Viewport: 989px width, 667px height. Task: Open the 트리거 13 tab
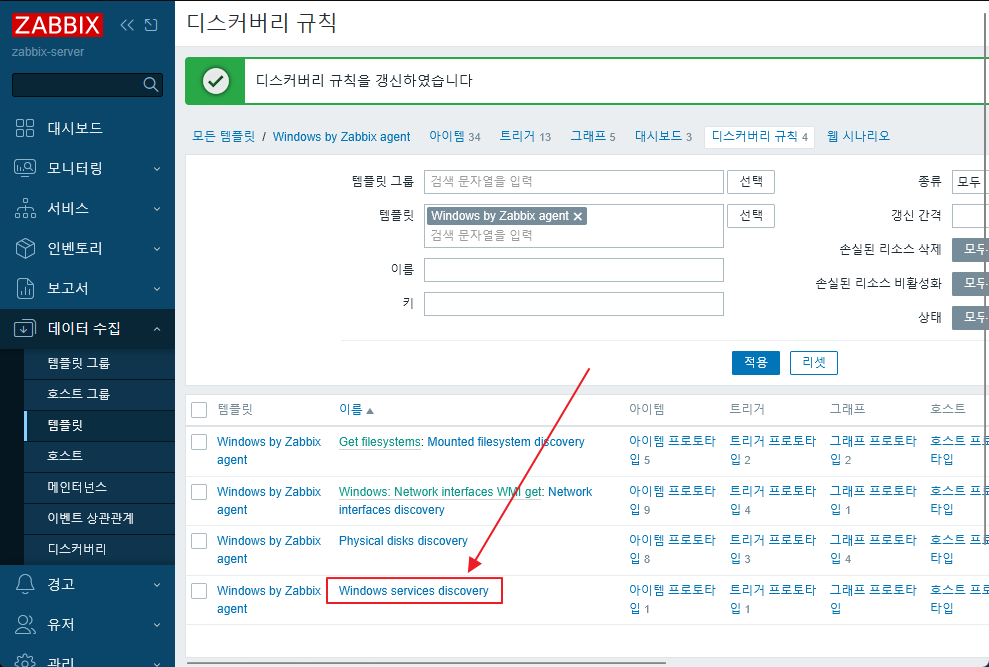click(525, 136)
